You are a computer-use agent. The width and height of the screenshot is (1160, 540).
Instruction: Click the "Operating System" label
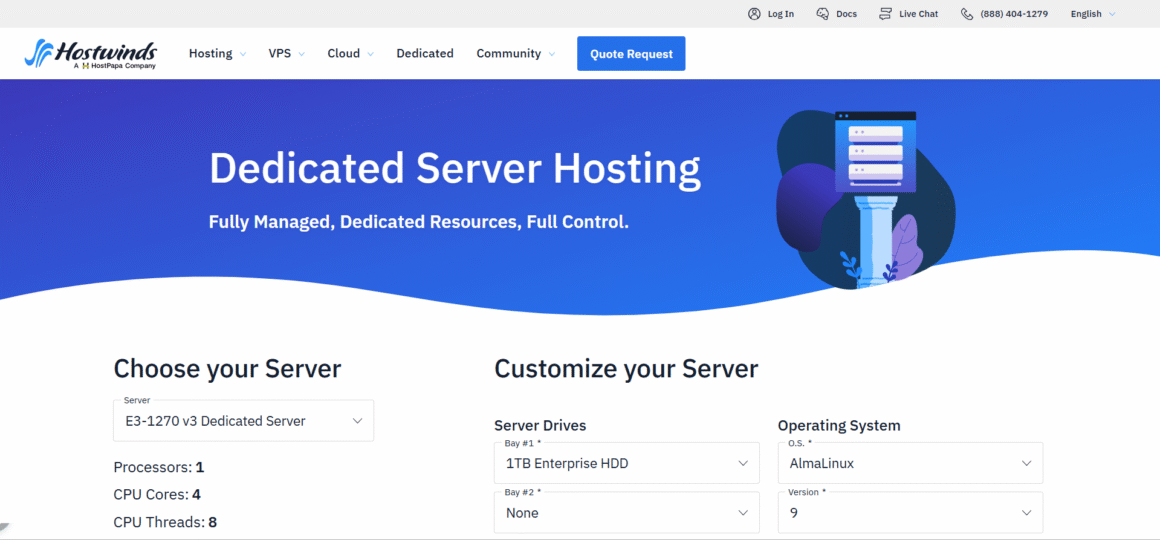click(x=839, y=425)
